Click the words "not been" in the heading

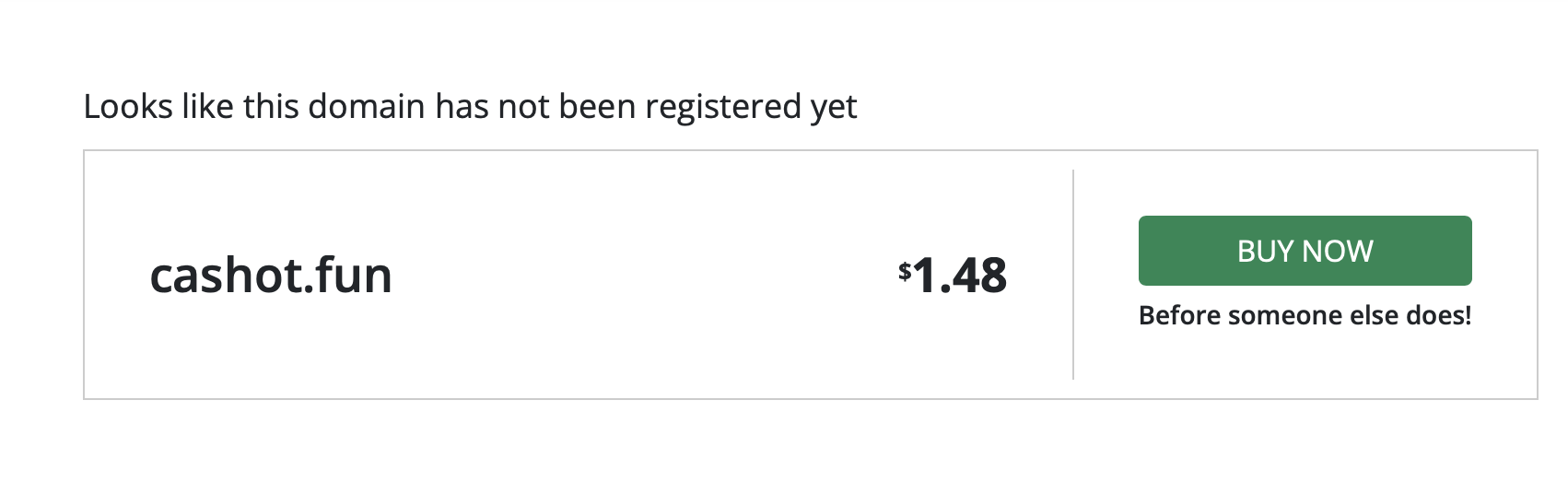click(x=567, y=107)
